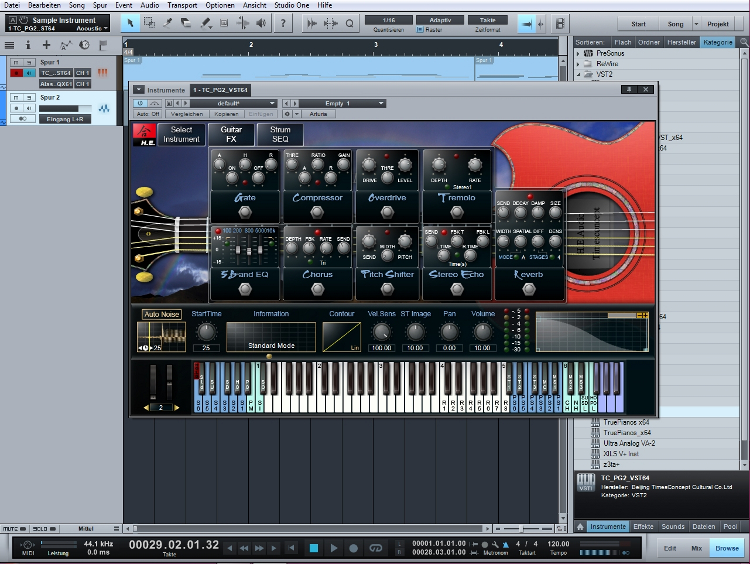
Task: Toggle the Raster snap checkbox
Action: coord(419,30)
